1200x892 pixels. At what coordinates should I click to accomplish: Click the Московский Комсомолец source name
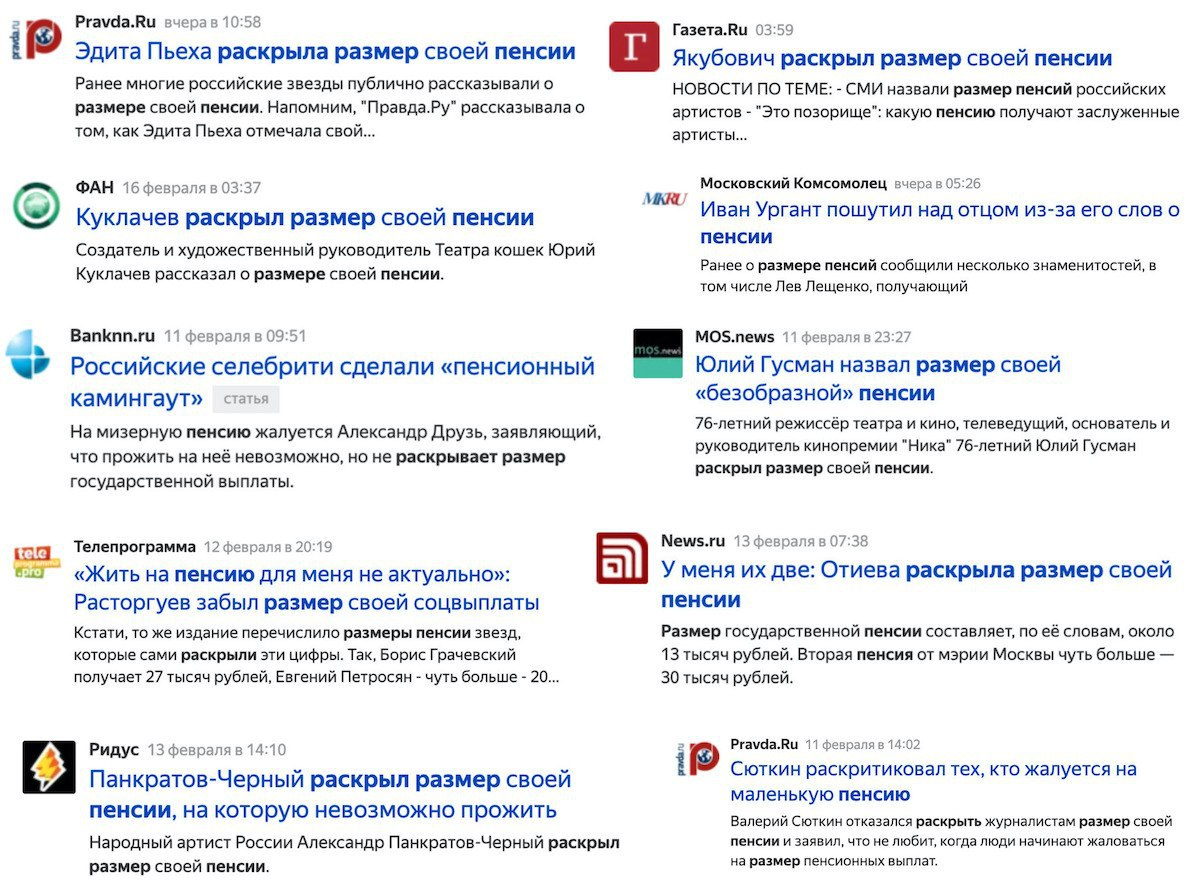click(x=793, y=183)
